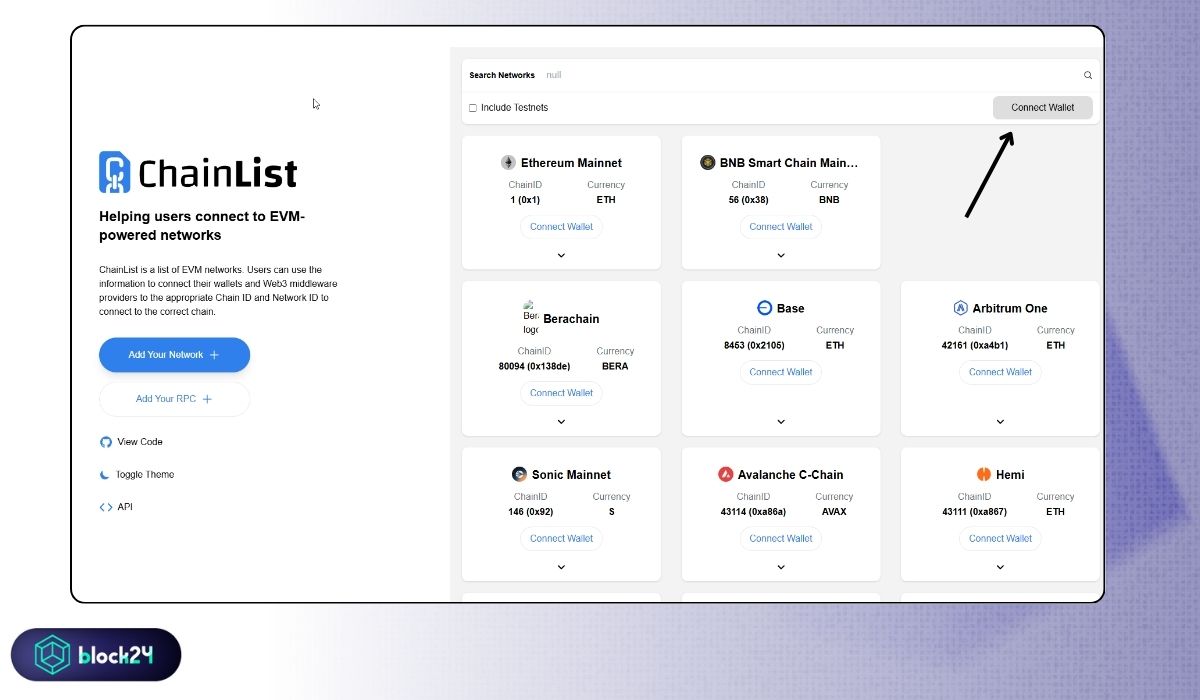
Task: Click the Add Your Network button
Action: pyautogui.click(x=174, y=355)
